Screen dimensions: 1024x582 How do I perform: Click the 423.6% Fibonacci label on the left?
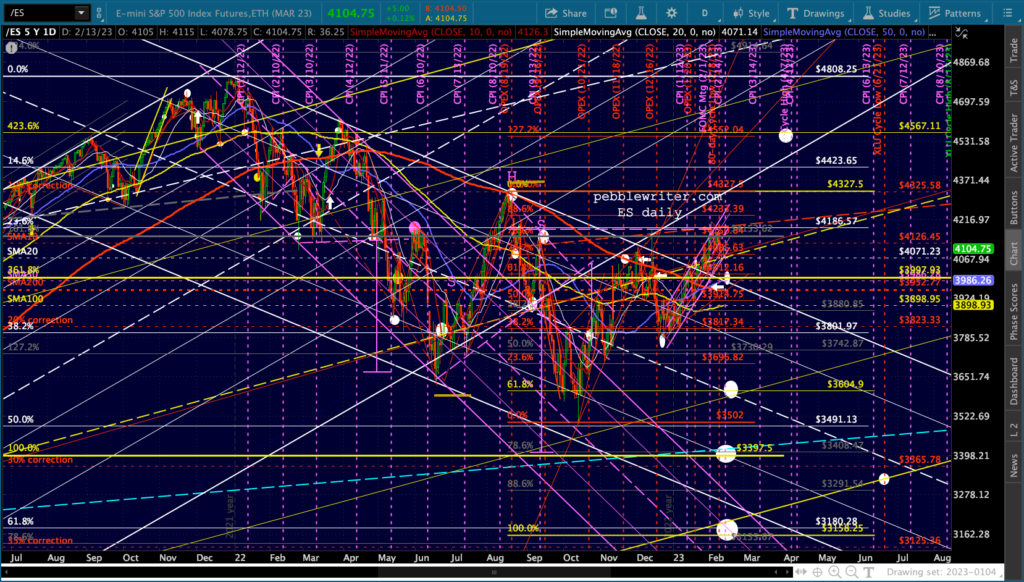coord(23,126)
